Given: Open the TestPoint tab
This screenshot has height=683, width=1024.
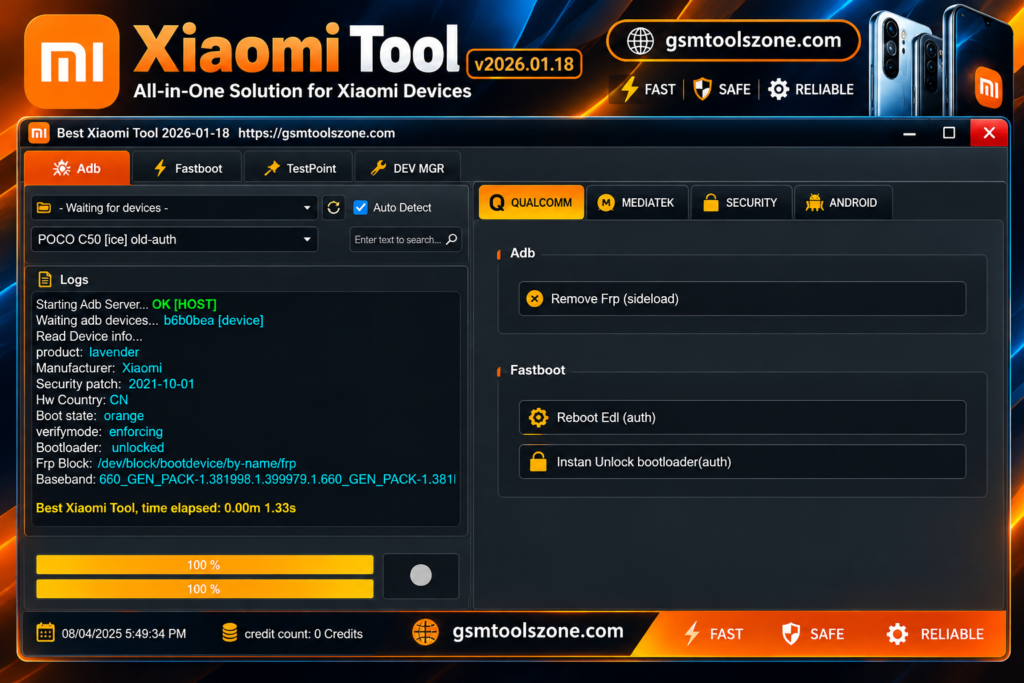Looking at the screenshot, I should coord(299,168).
